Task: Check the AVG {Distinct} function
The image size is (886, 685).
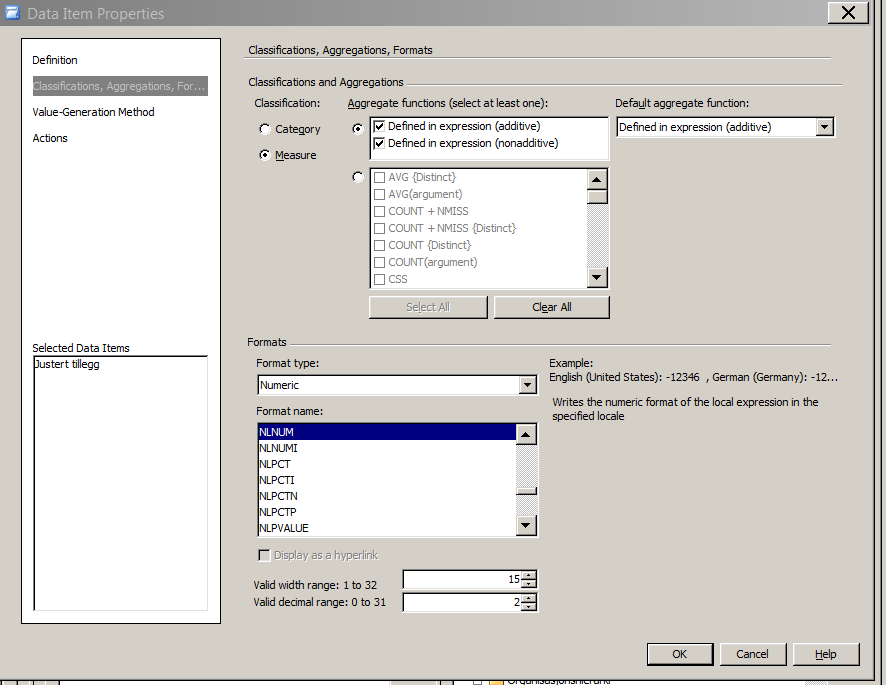Action: click(x=379, y=177)
